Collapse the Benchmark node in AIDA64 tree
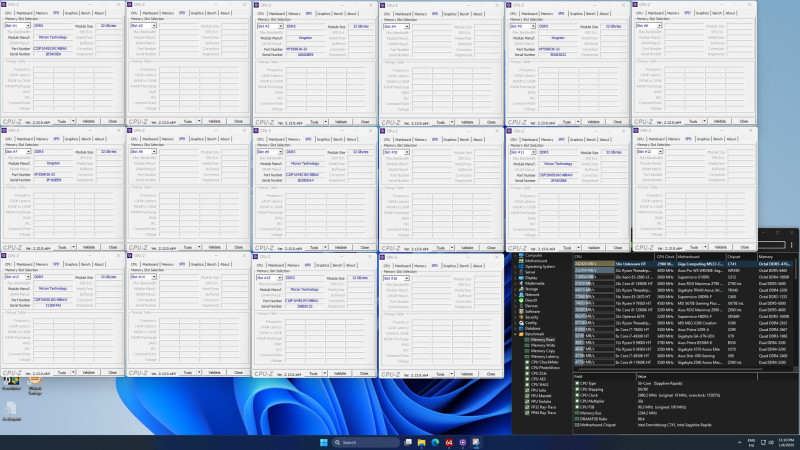This screenshot has height=450, width=800. click(516, 334)
